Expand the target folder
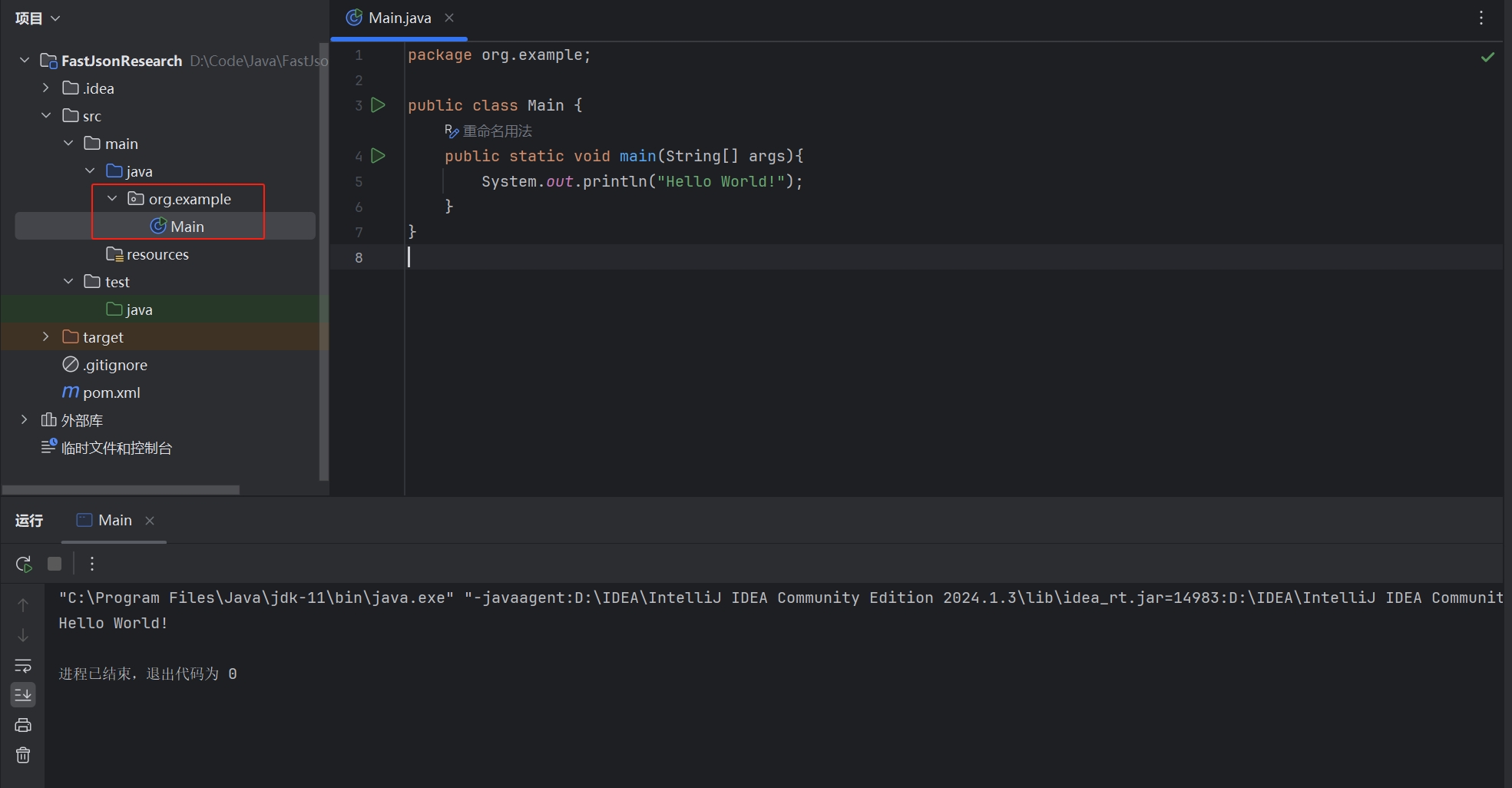The height and width of the screenshot is (788, 1512). point(46,337)
